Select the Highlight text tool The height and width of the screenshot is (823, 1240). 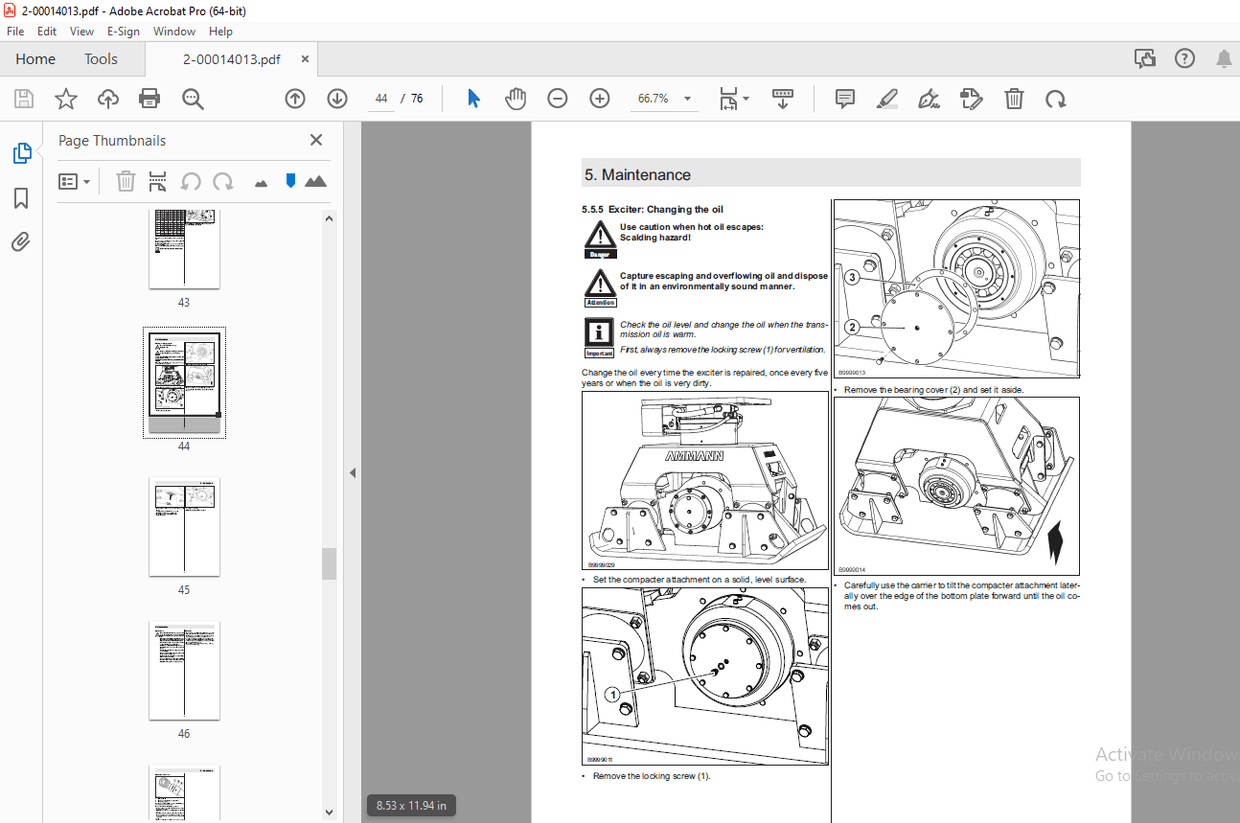pos(887,98)
